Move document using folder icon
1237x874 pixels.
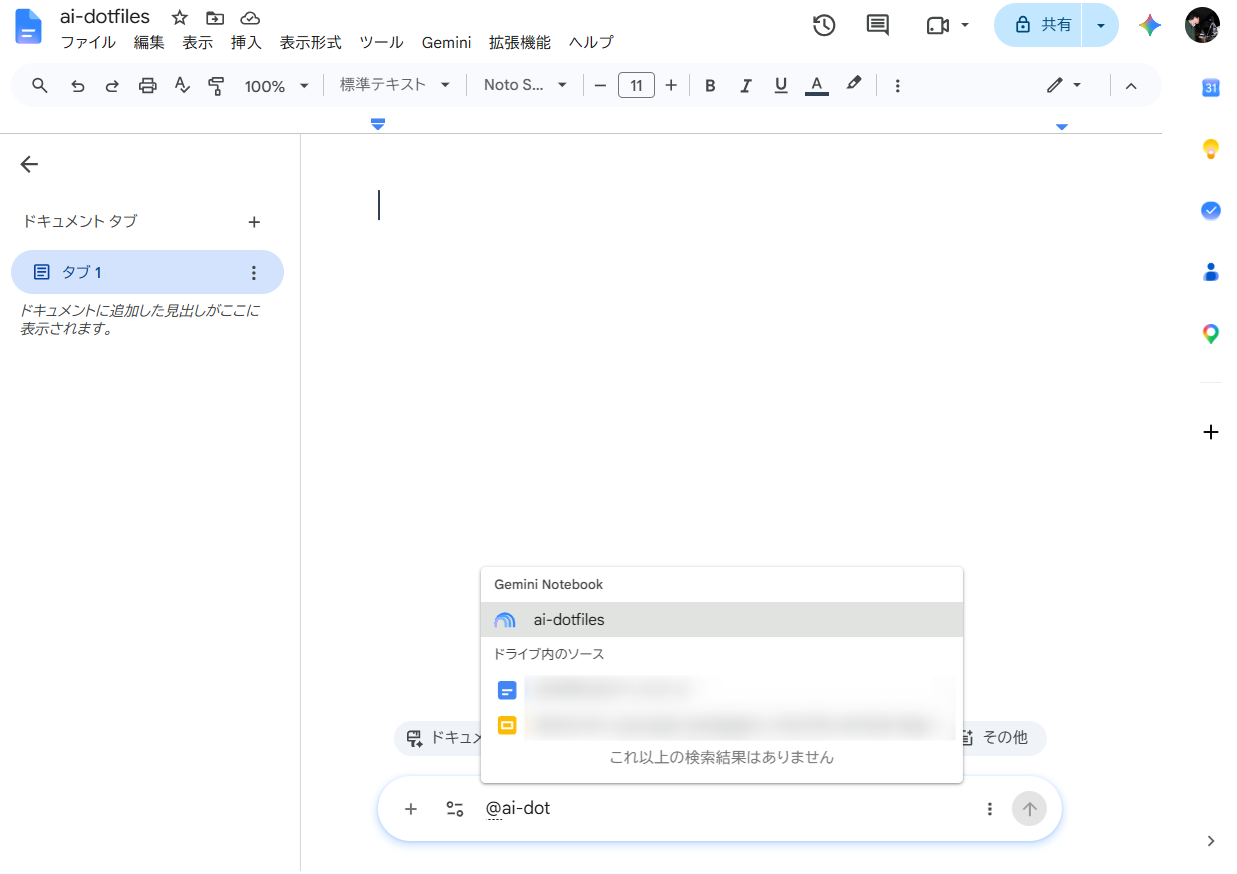click(x=215, y=18)
